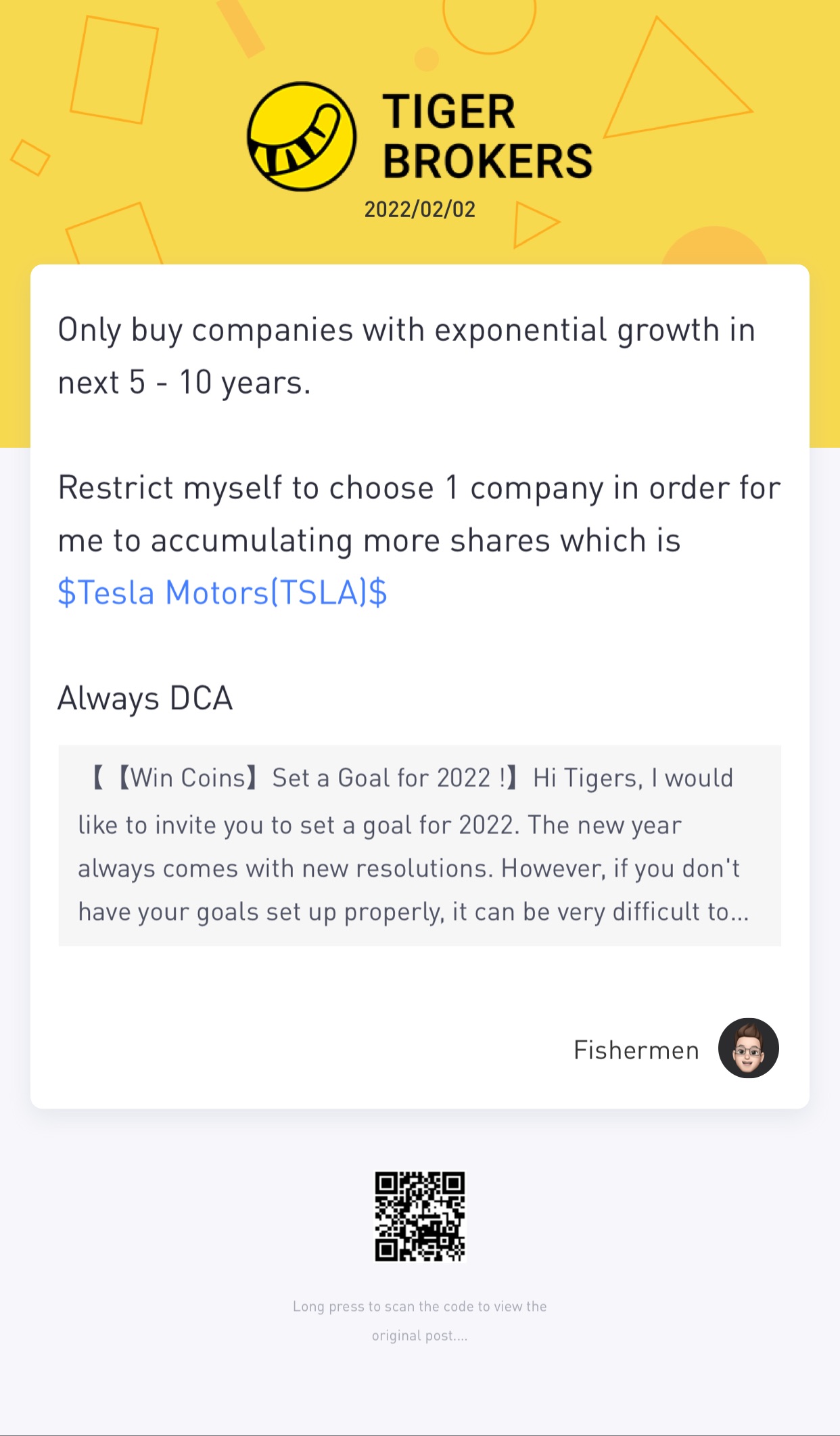Click the circle outline at top center
Image resolution: width=840 pixels, height=1436 pixels.
(x=489, y=20)
